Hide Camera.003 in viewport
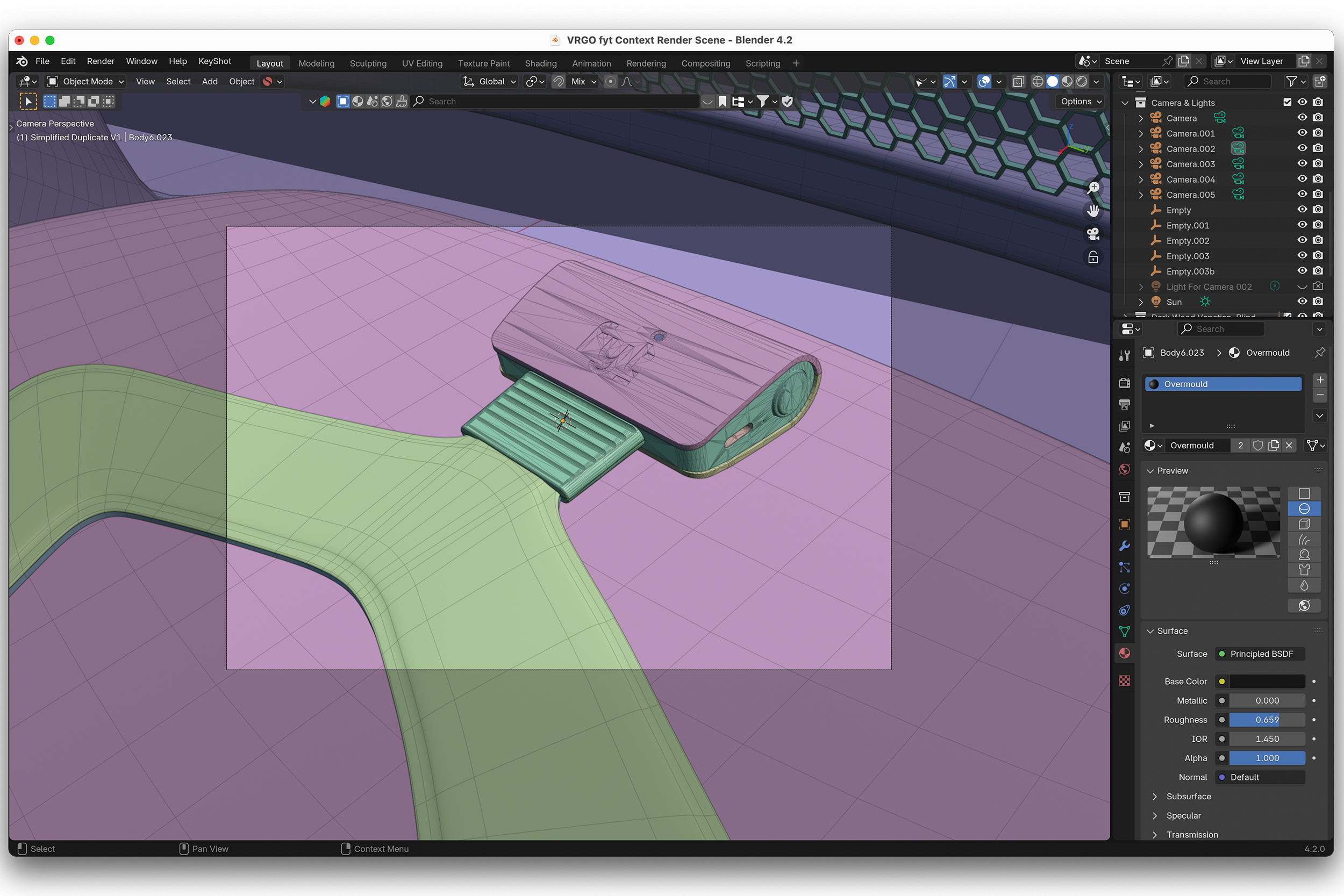 click(x=1302, y=164)
